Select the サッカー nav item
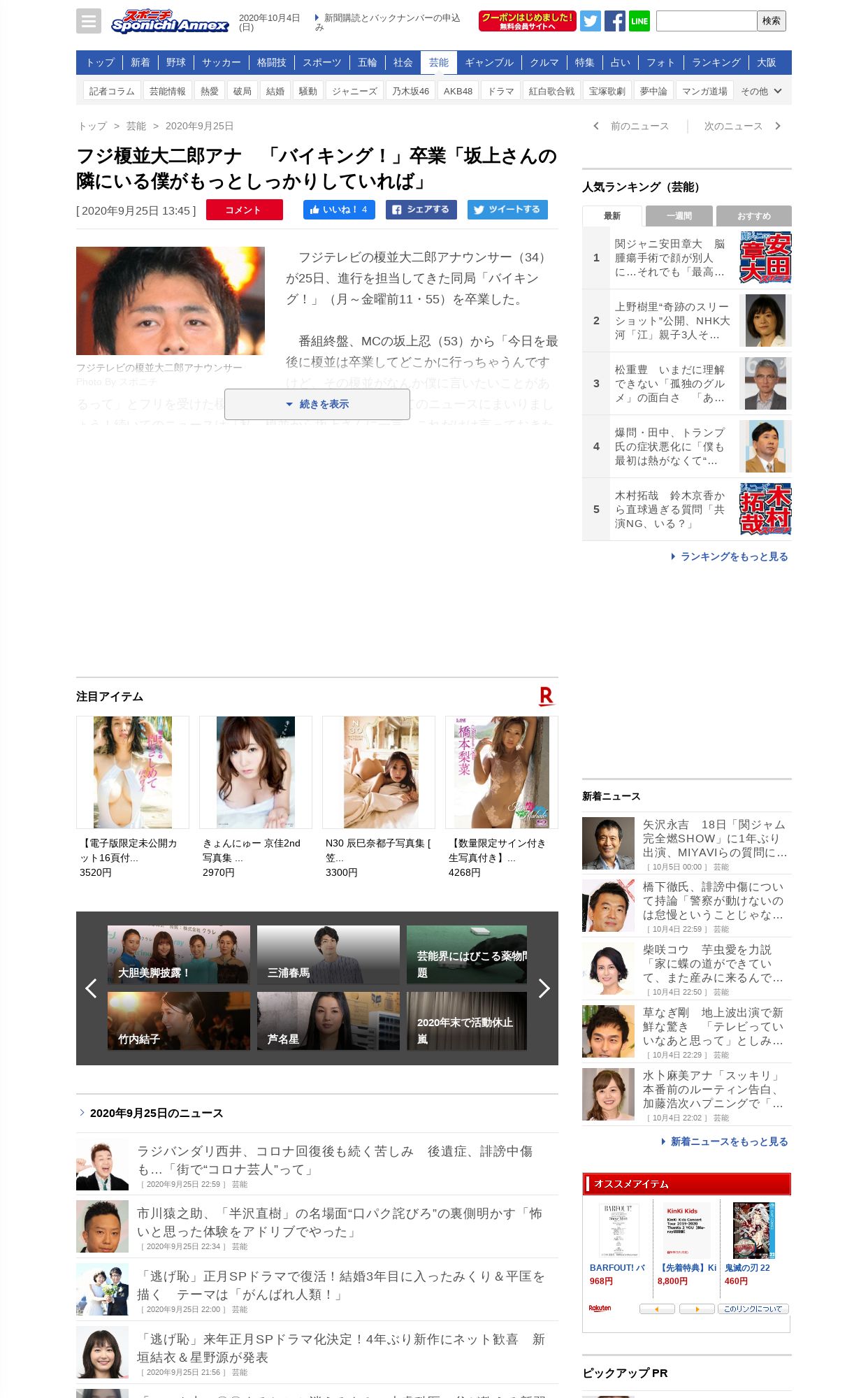The image size is (868, 1398). 222,62
